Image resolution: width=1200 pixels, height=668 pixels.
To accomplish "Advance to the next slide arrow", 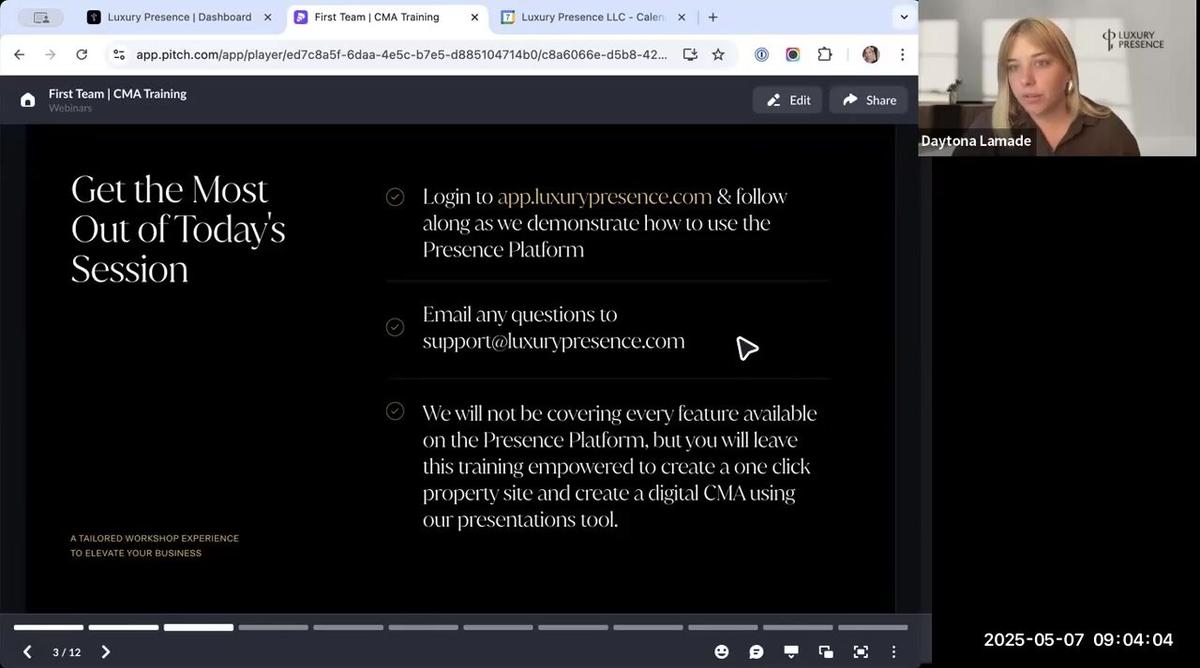I will 106,652.
